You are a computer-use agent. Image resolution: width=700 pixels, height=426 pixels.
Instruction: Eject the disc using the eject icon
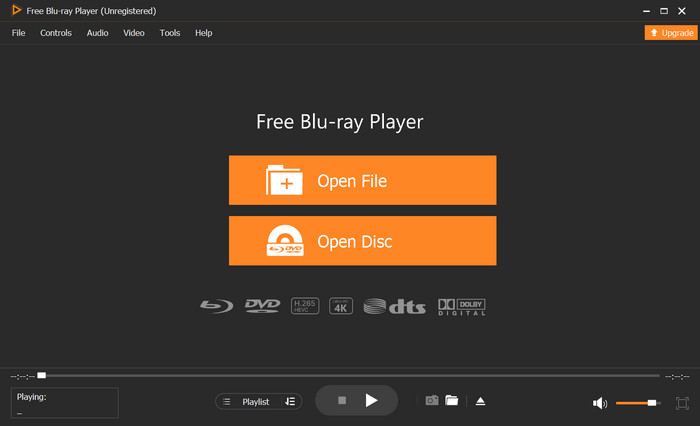tap(480, 401)
